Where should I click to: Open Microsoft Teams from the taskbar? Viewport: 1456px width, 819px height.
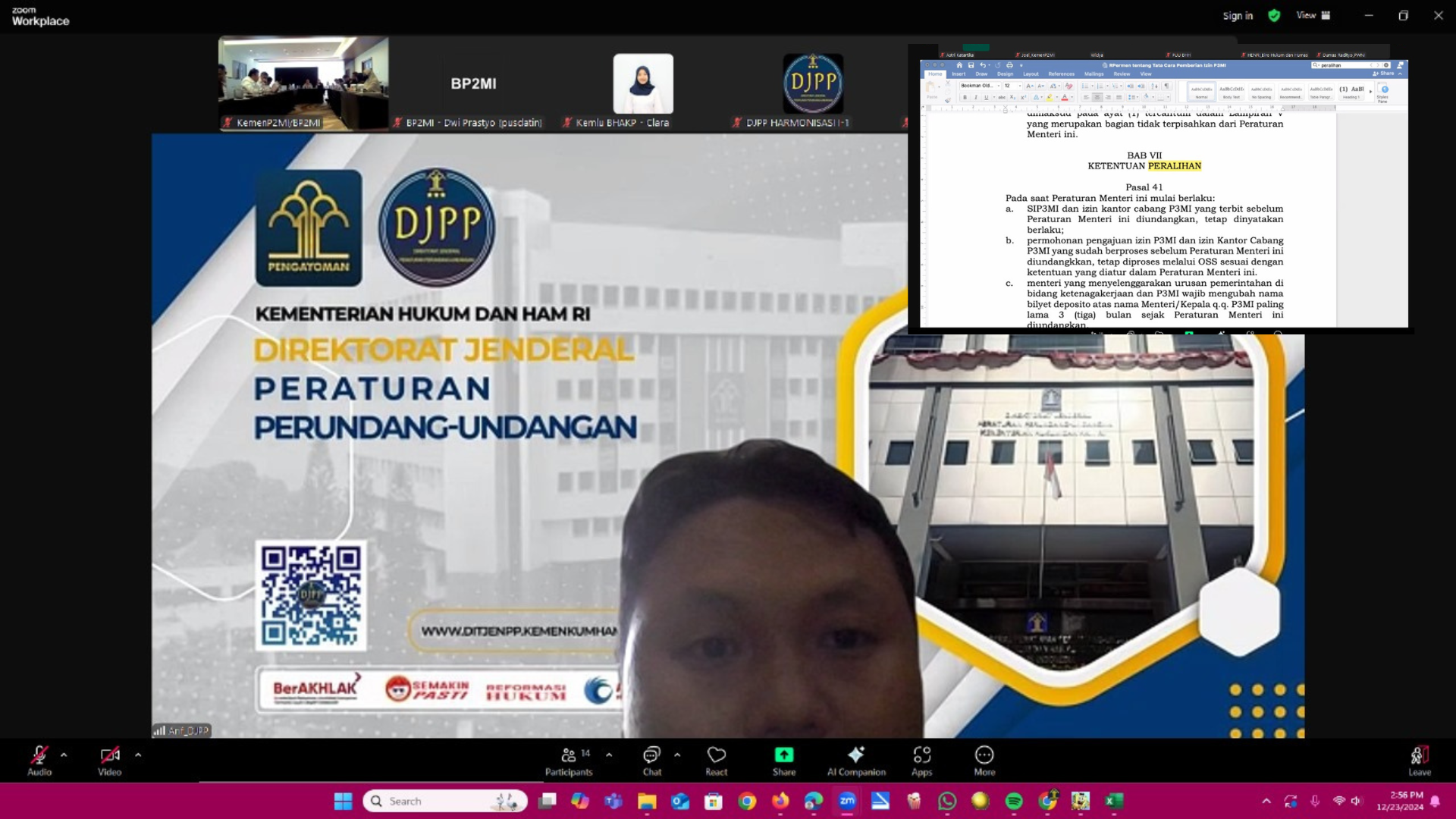pyautogui.click(x=613, y=801)
